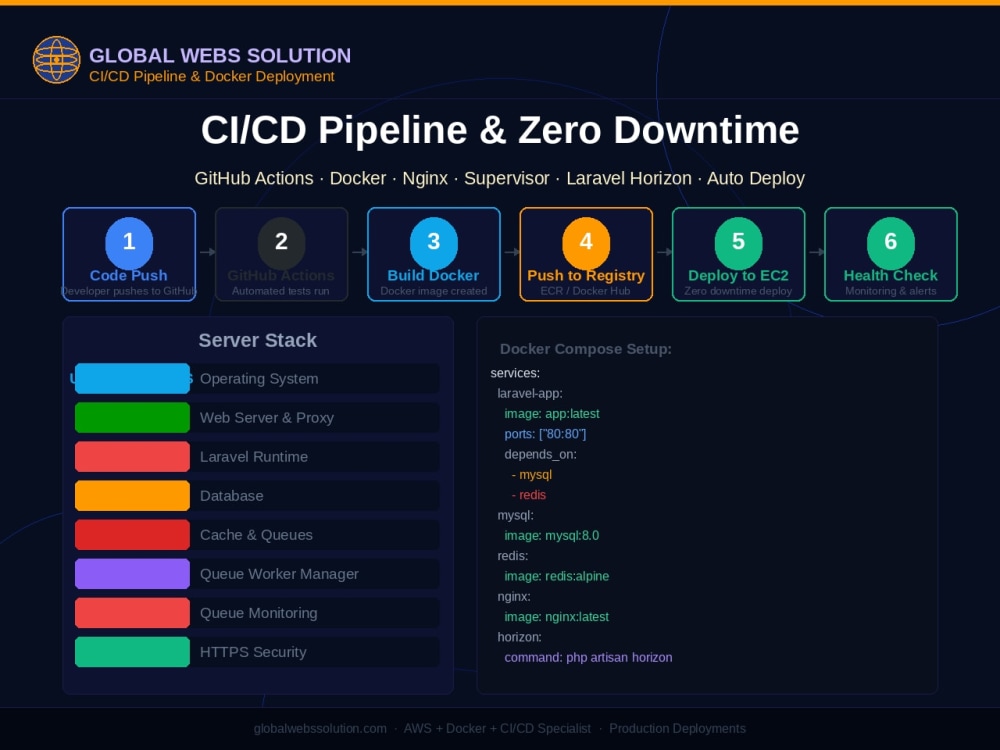Click the 'laravel-app:' line

coord(530,393)
